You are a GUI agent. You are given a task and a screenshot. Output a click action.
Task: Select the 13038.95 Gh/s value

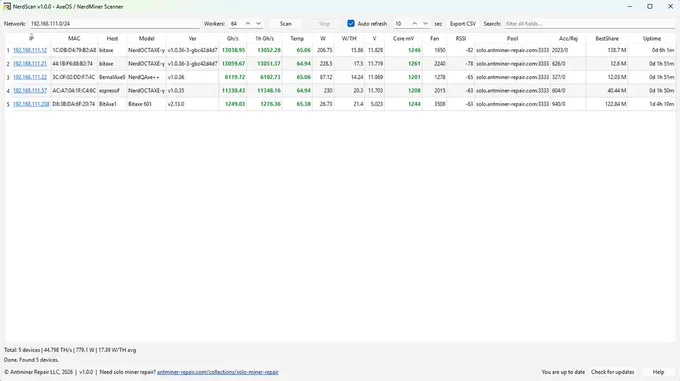pos(233,50)
